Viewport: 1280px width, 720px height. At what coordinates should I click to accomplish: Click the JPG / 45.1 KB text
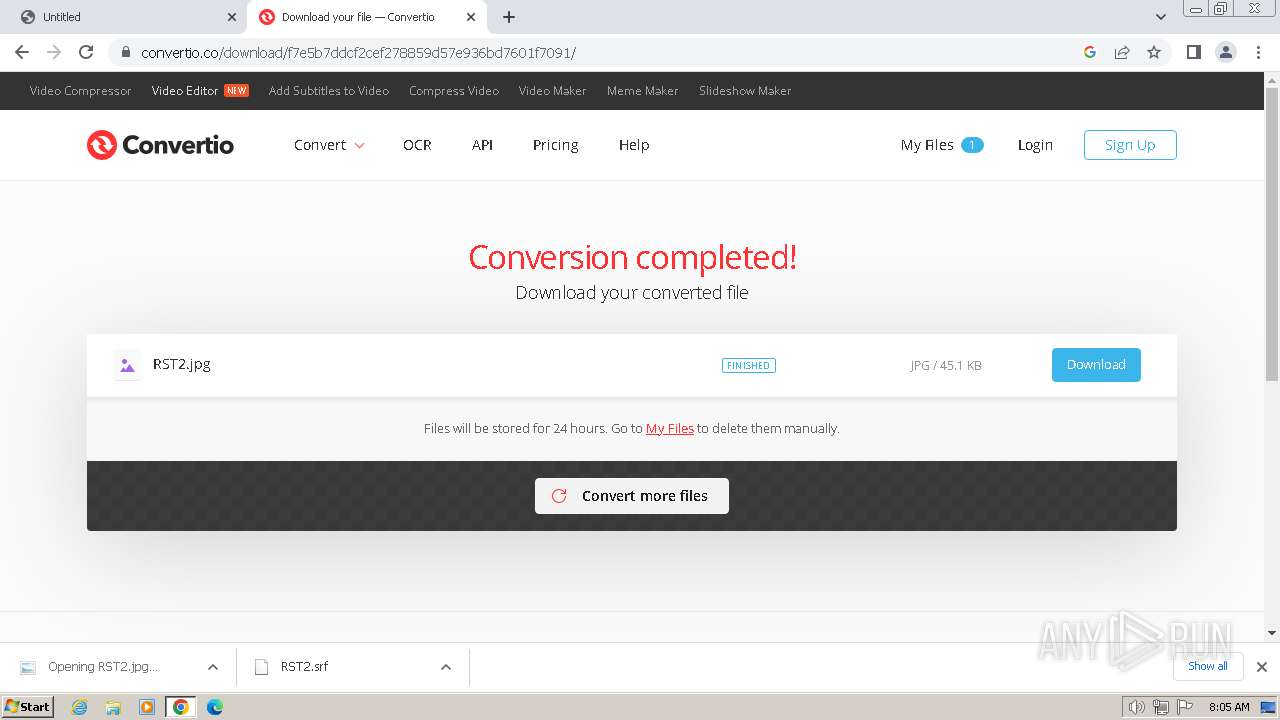click(946, 366)
